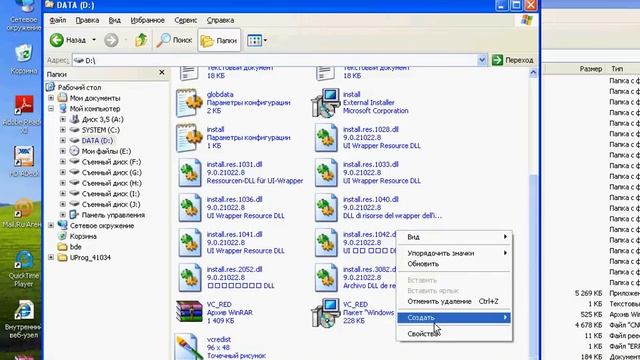Collapse Мой компьютер tree node
640x360 pixels.
[51, 109]
